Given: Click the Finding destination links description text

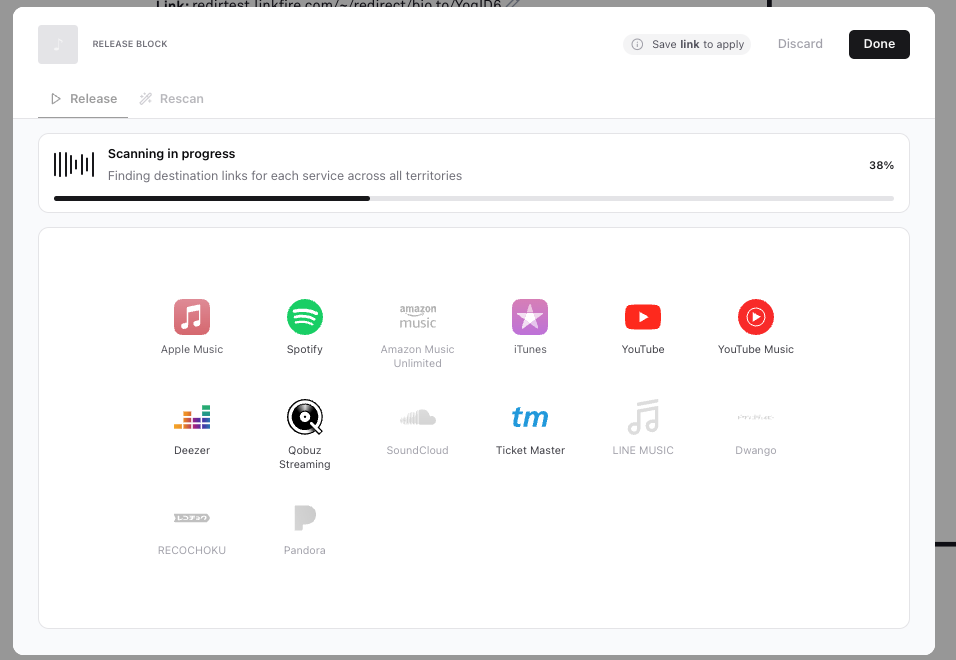Looking at the screenshot, I should click(x=285, y=176).
